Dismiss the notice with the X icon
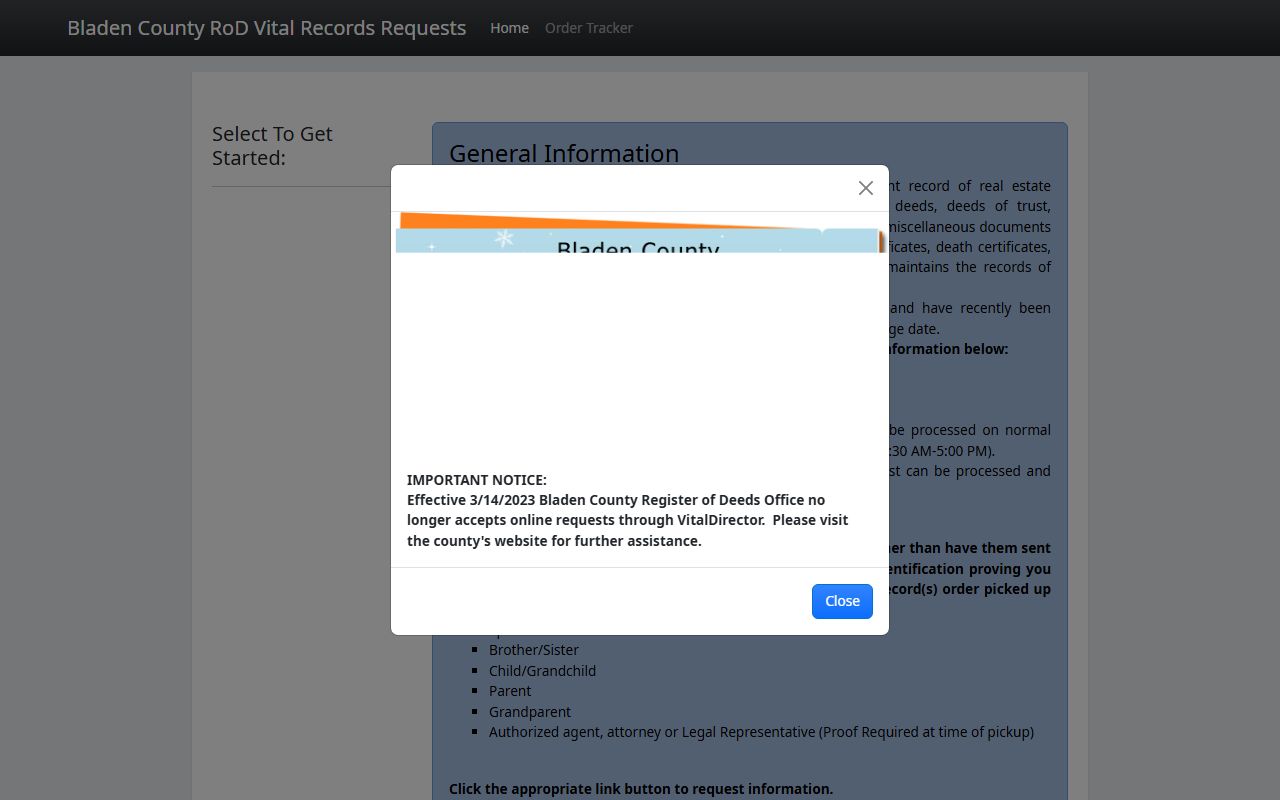The height and width of the screenshot is (800, 1280). tap(865, 188)
